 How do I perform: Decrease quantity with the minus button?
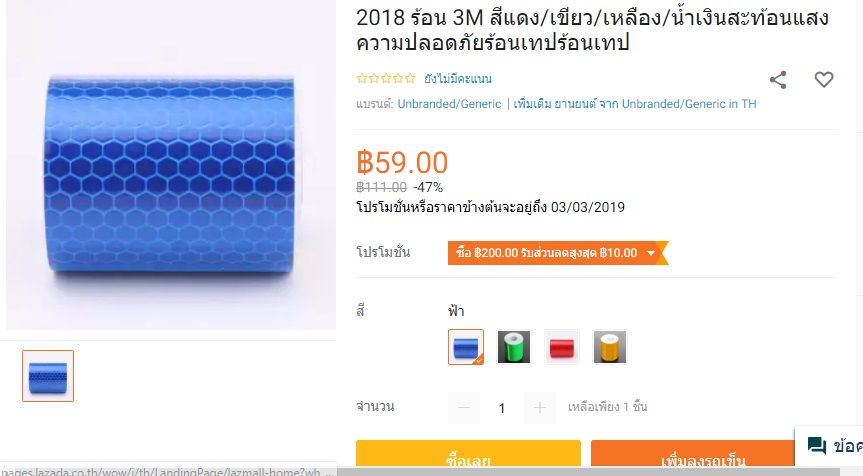(x=464, y=408)
